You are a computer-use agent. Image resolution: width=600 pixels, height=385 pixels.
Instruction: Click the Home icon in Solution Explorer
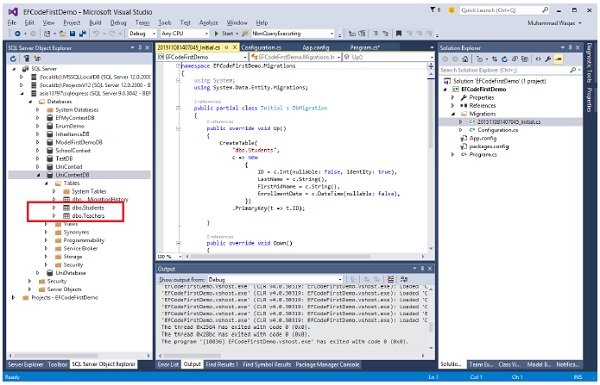coord(465,59)
